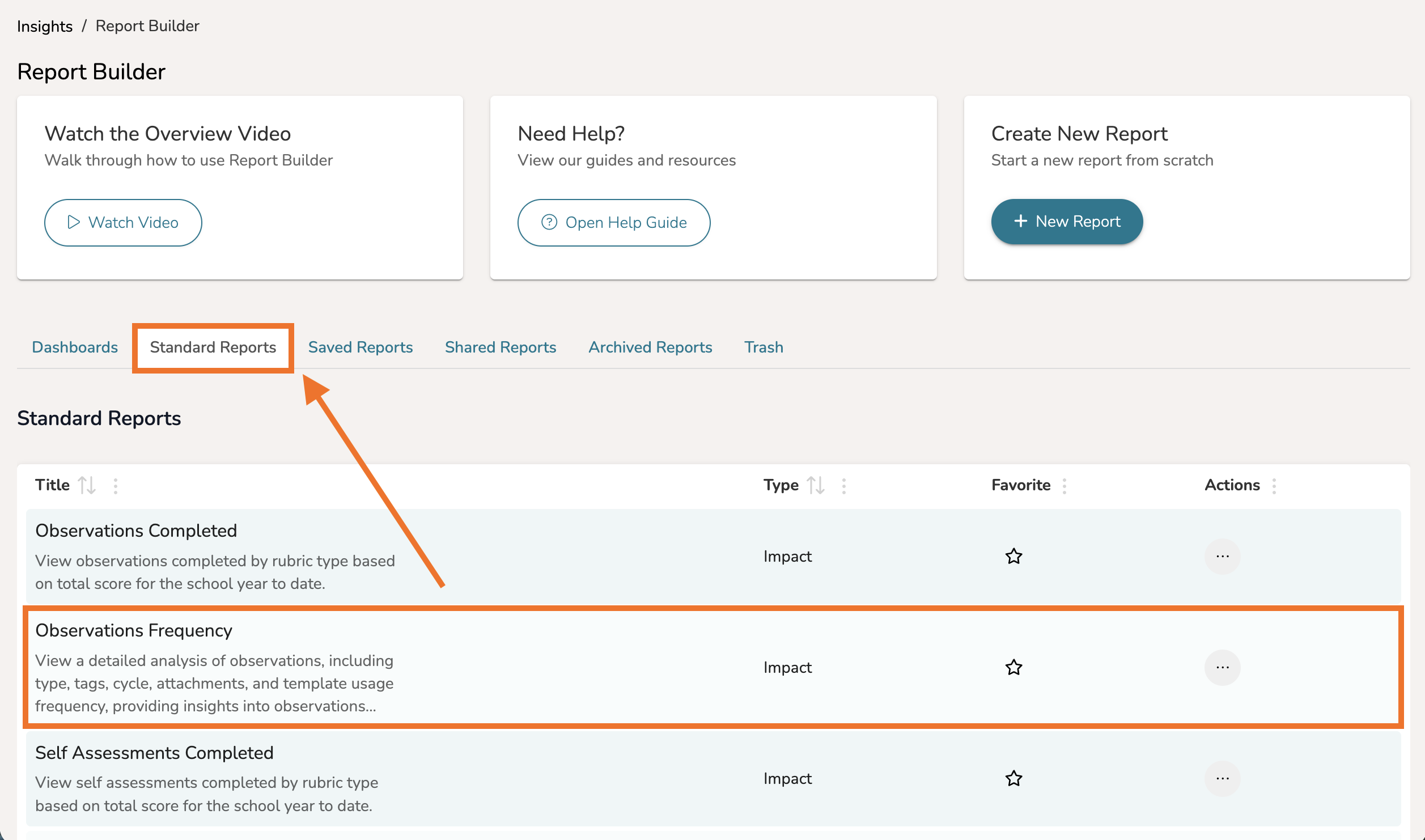Image resolution: width=1425 pixels, height=840 pixels.
Task: Favorite the Observations Completed report
Action: tap(1013, 556)
